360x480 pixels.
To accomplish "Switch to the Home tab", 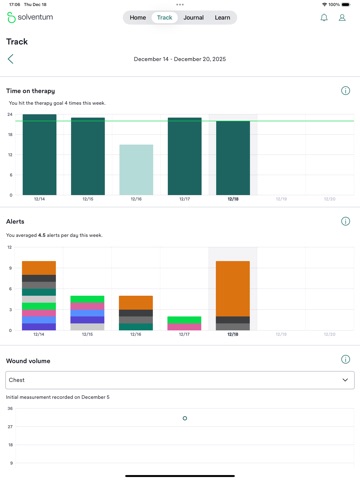I will (138, 18).
